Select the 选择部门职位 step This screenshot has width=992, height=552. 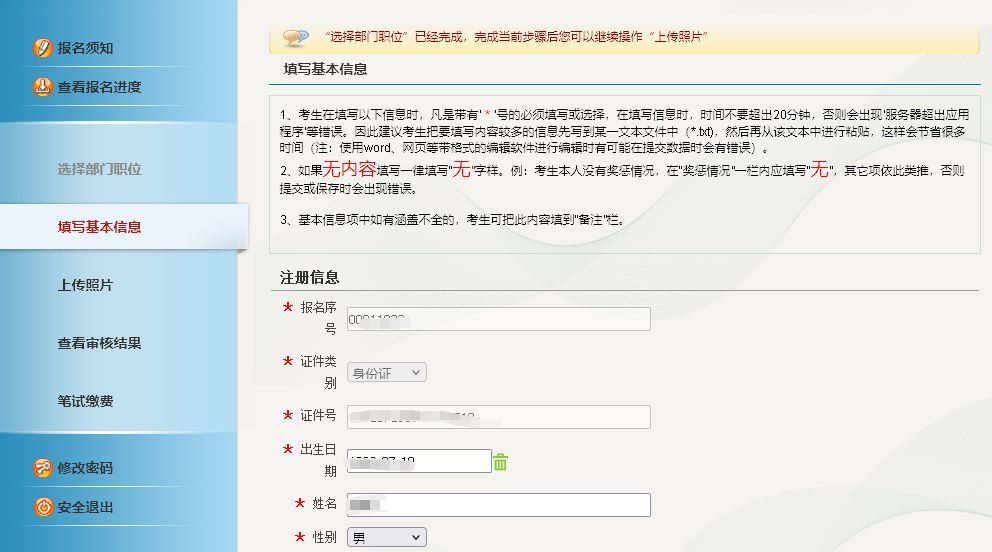(x=99, y=169)
